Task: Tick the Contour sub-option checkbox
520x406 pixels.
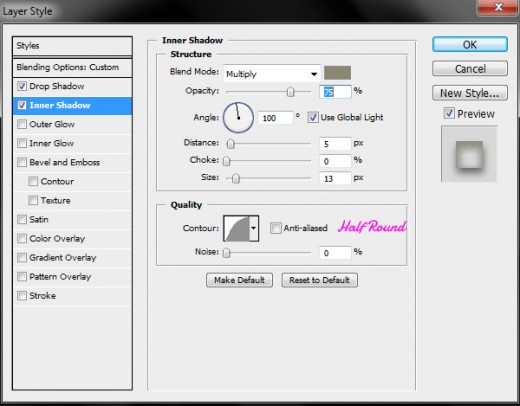Action: pos(33,181)
